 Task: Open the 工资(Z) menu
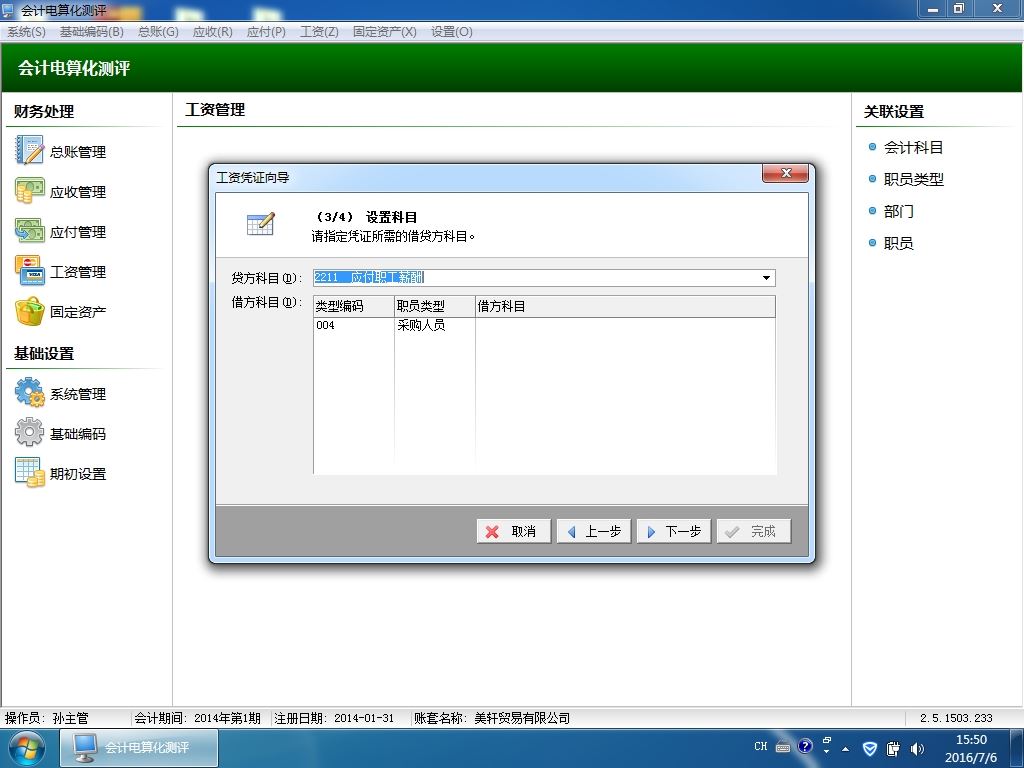tap(319, 31)
